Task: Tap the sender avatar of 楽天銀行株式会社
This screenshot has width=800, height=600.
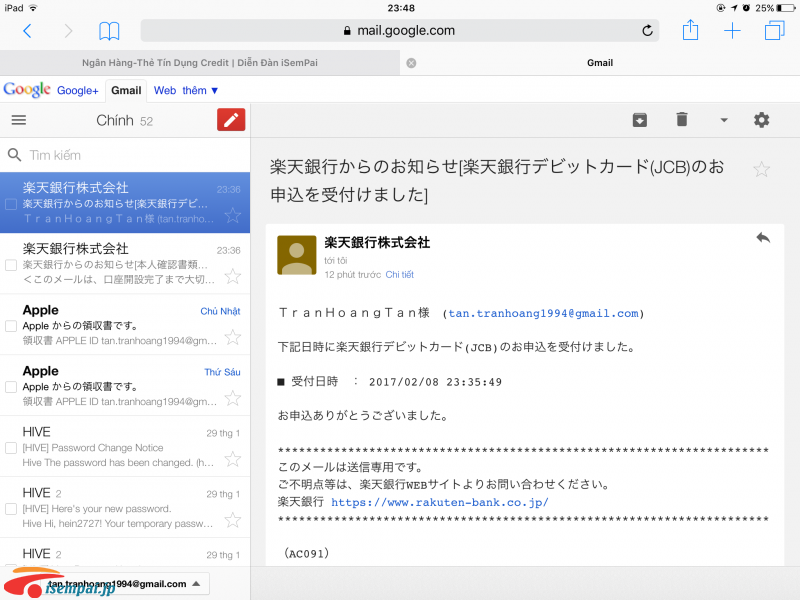Action: tap(296, 255)
